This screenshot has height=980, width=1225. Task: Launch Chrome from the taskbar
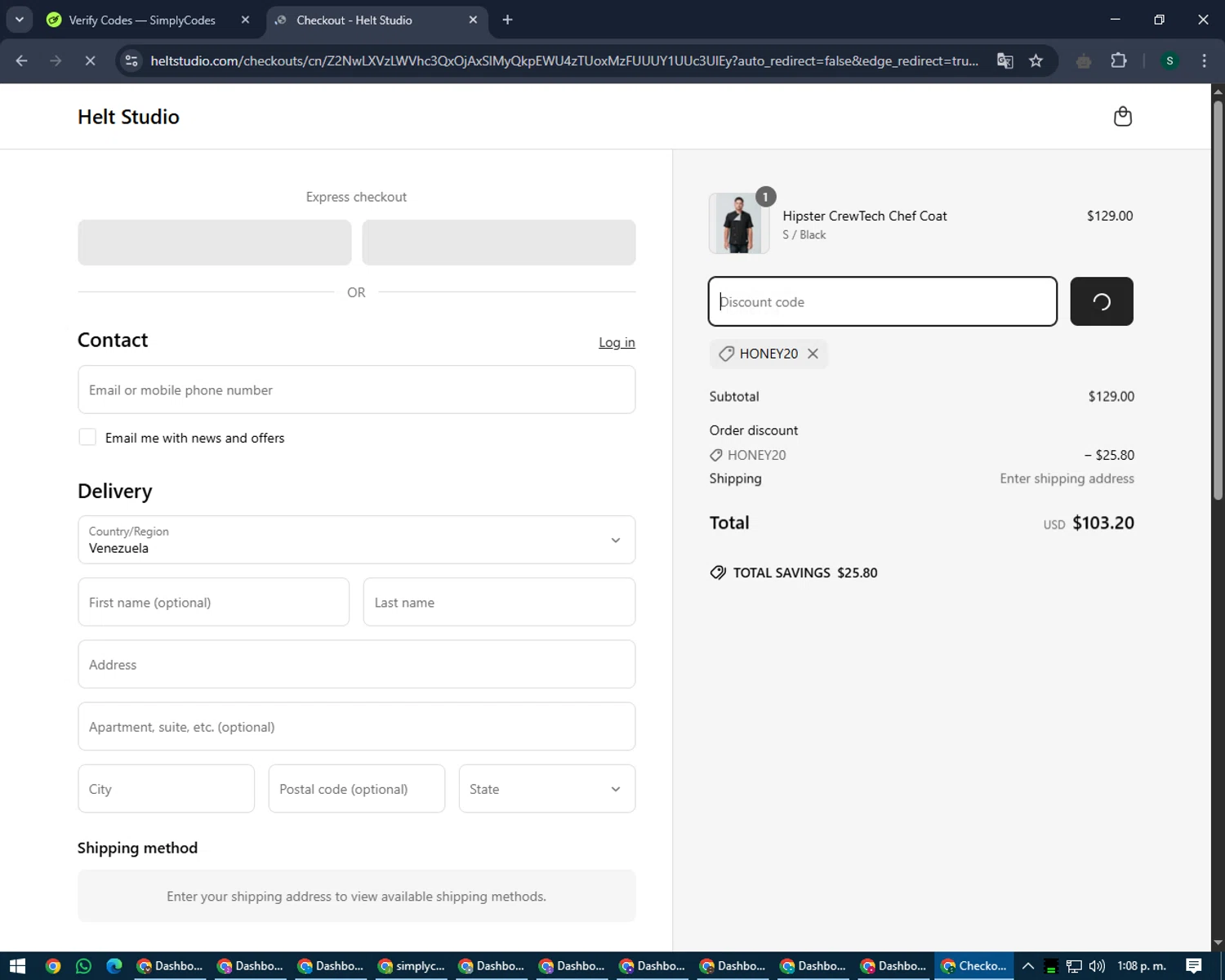[53, 966]
